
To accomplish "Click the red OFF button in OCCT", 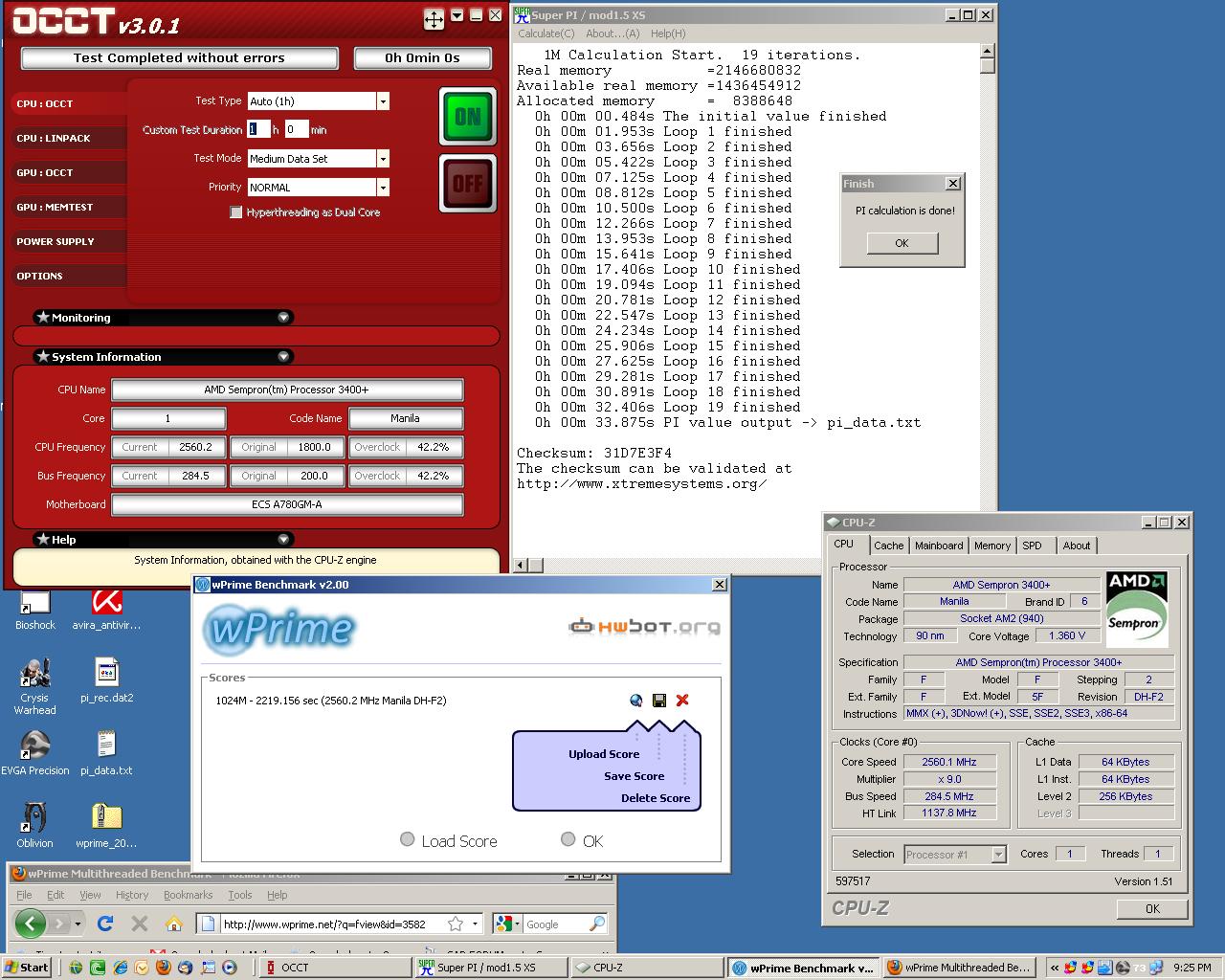I will click(468, 183).
